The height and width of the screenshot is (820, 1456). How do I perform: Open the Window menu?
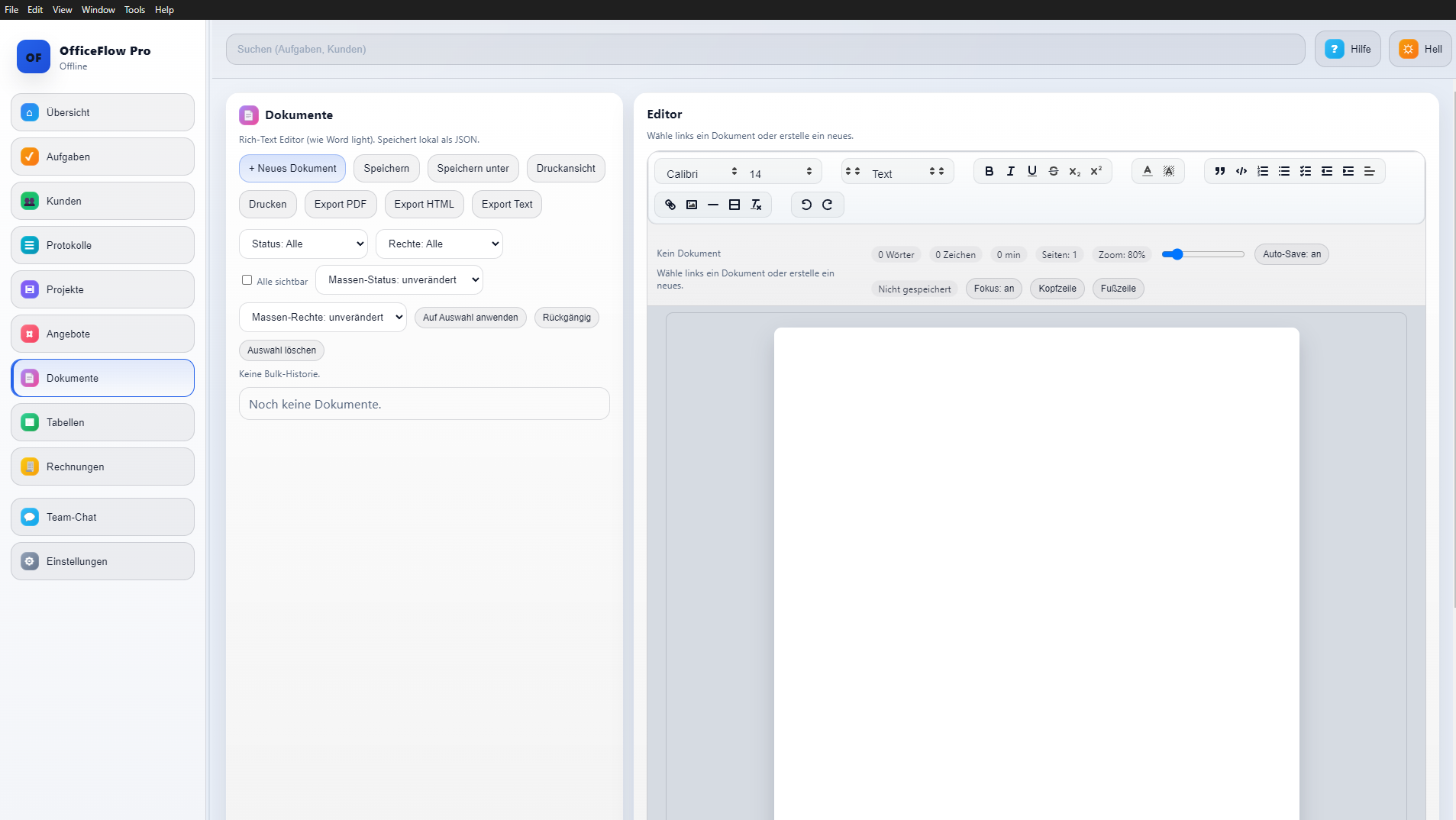pyautogui.click(x=98, y=10)
